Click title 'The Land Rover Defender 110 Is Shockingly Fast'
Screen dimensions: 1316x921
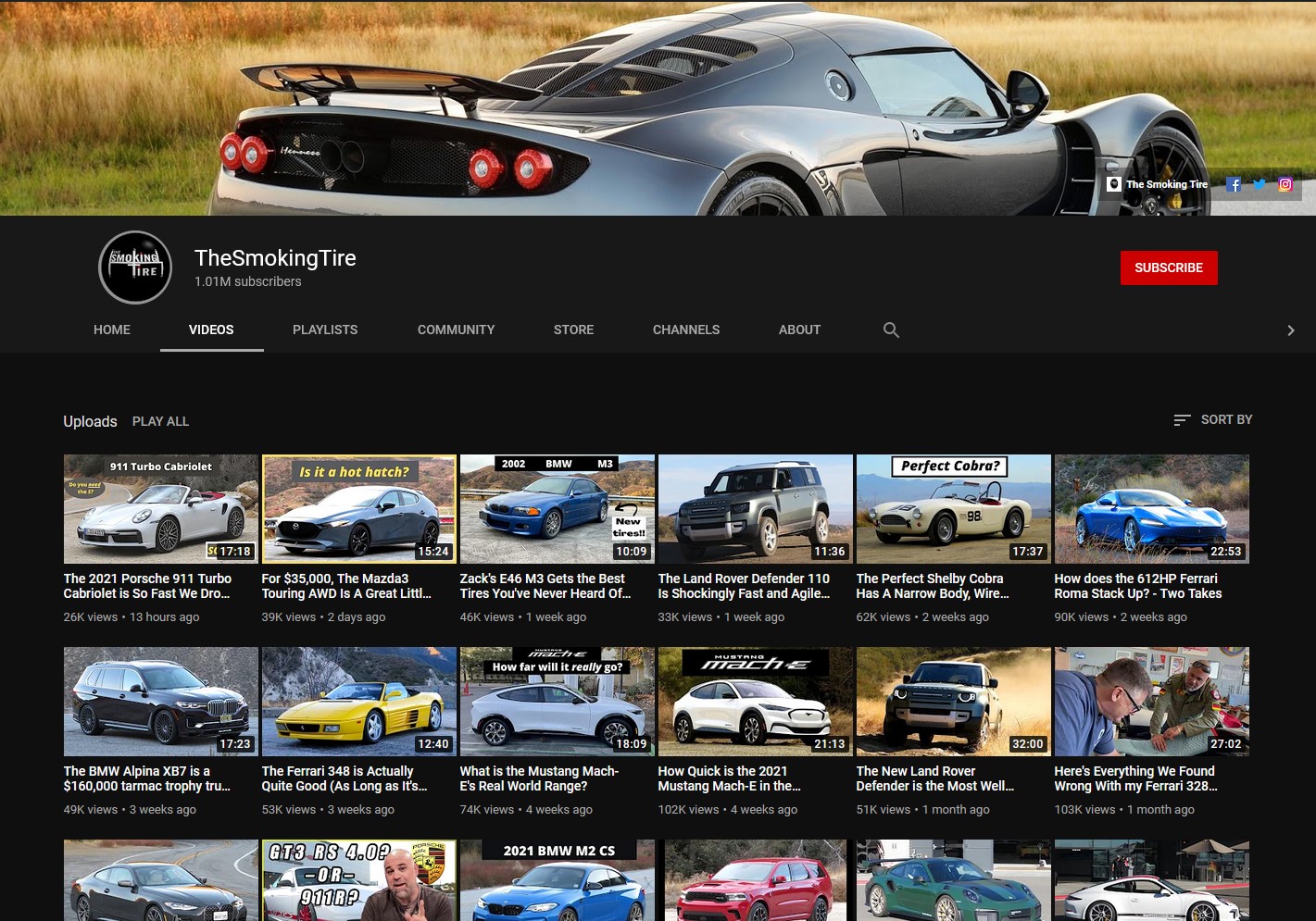coord(744,586)
